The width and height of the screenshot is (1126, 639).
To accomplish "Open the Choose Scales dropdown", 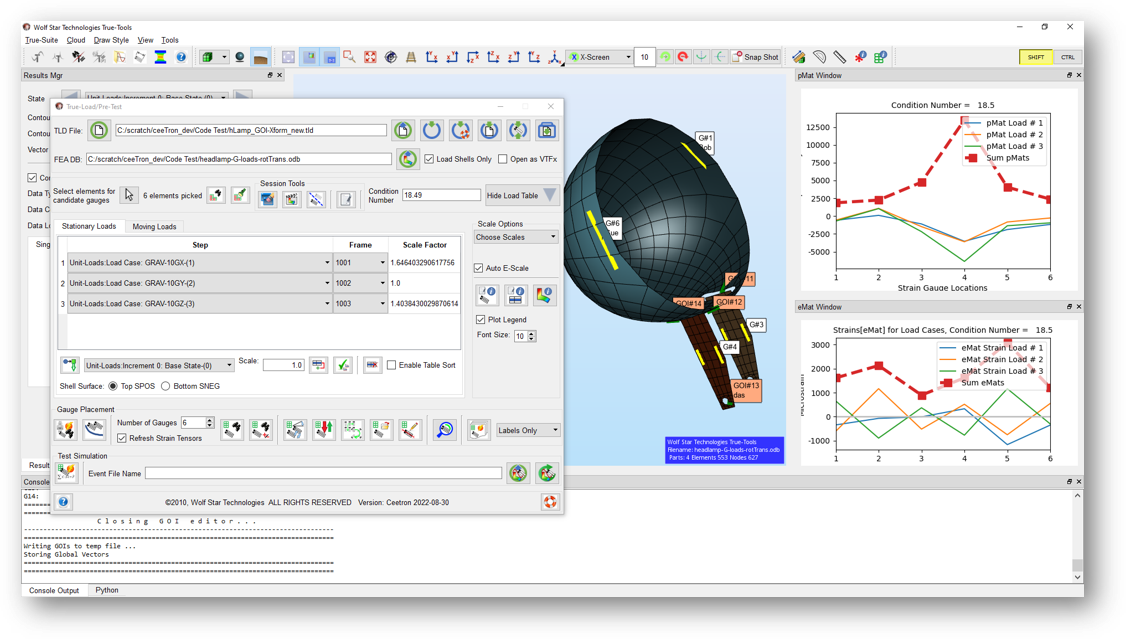I will point(516,237).
